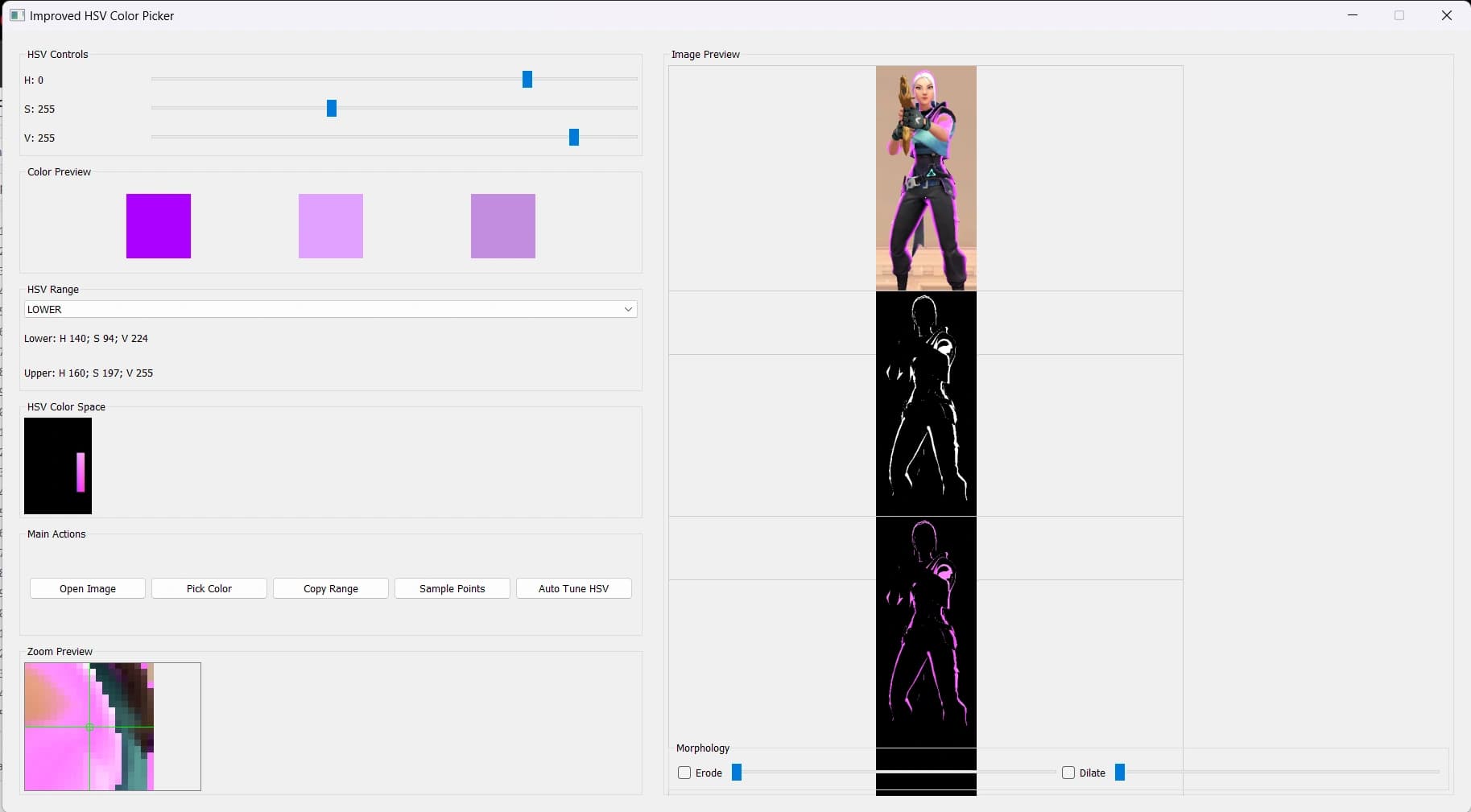Click the application icon in the titlebar

[17, 14]
